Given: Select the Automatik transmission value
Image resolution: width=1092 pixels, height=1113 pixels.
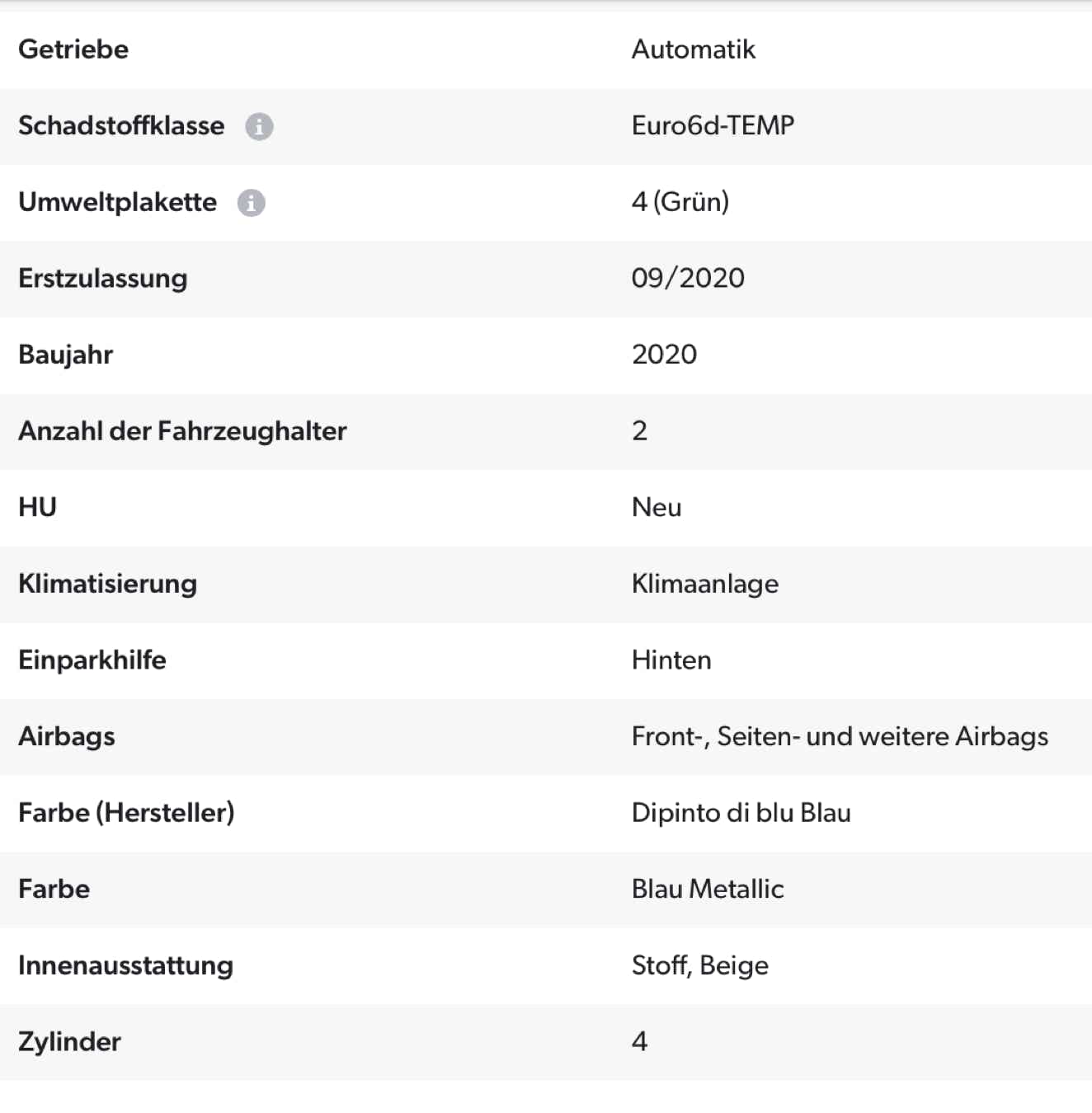Looking at the screenshot, I should (x=693, y=49).
